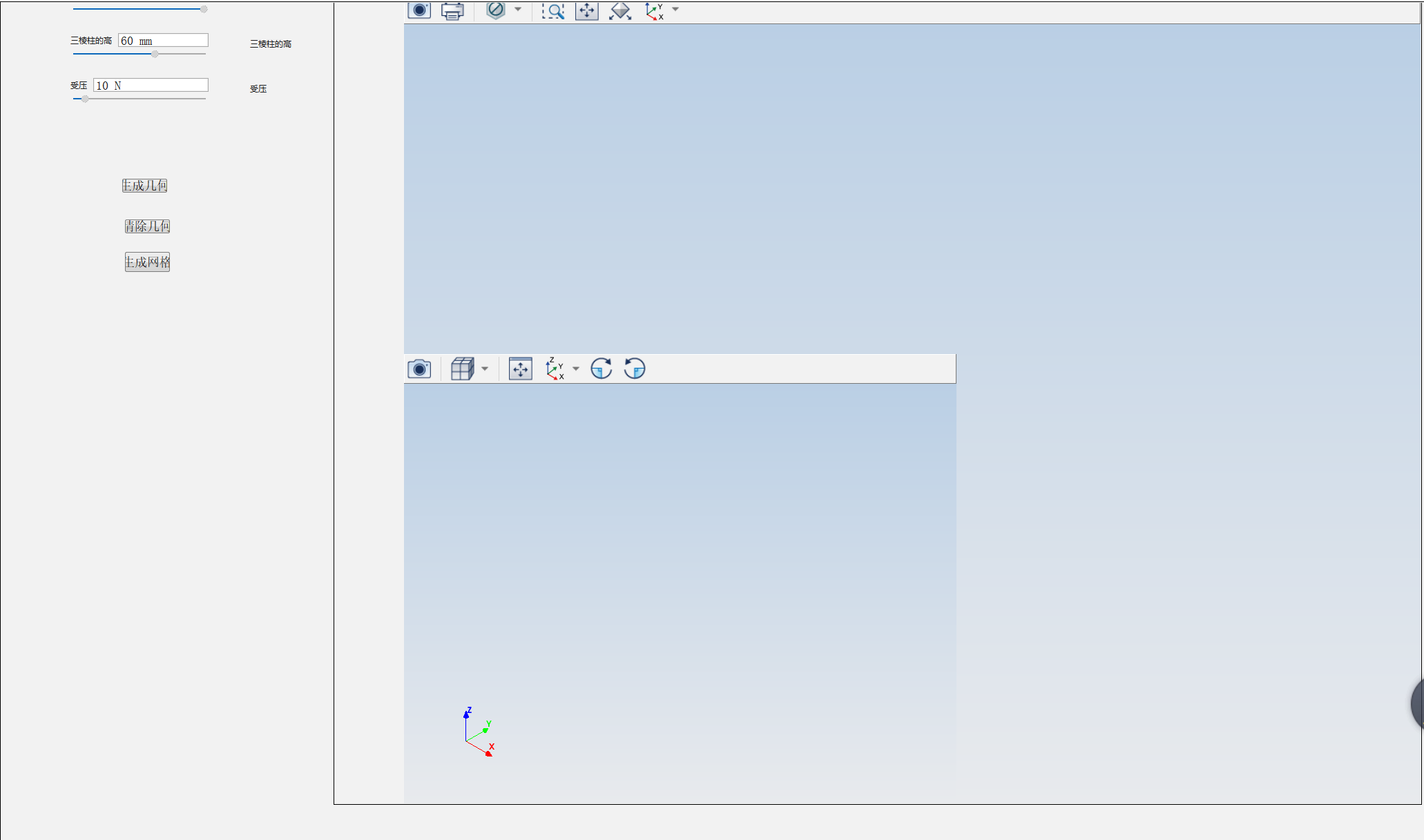Viewport: 1424px width, 840px height.
Task: Click the top viewport camera icon
Action: 418,10
